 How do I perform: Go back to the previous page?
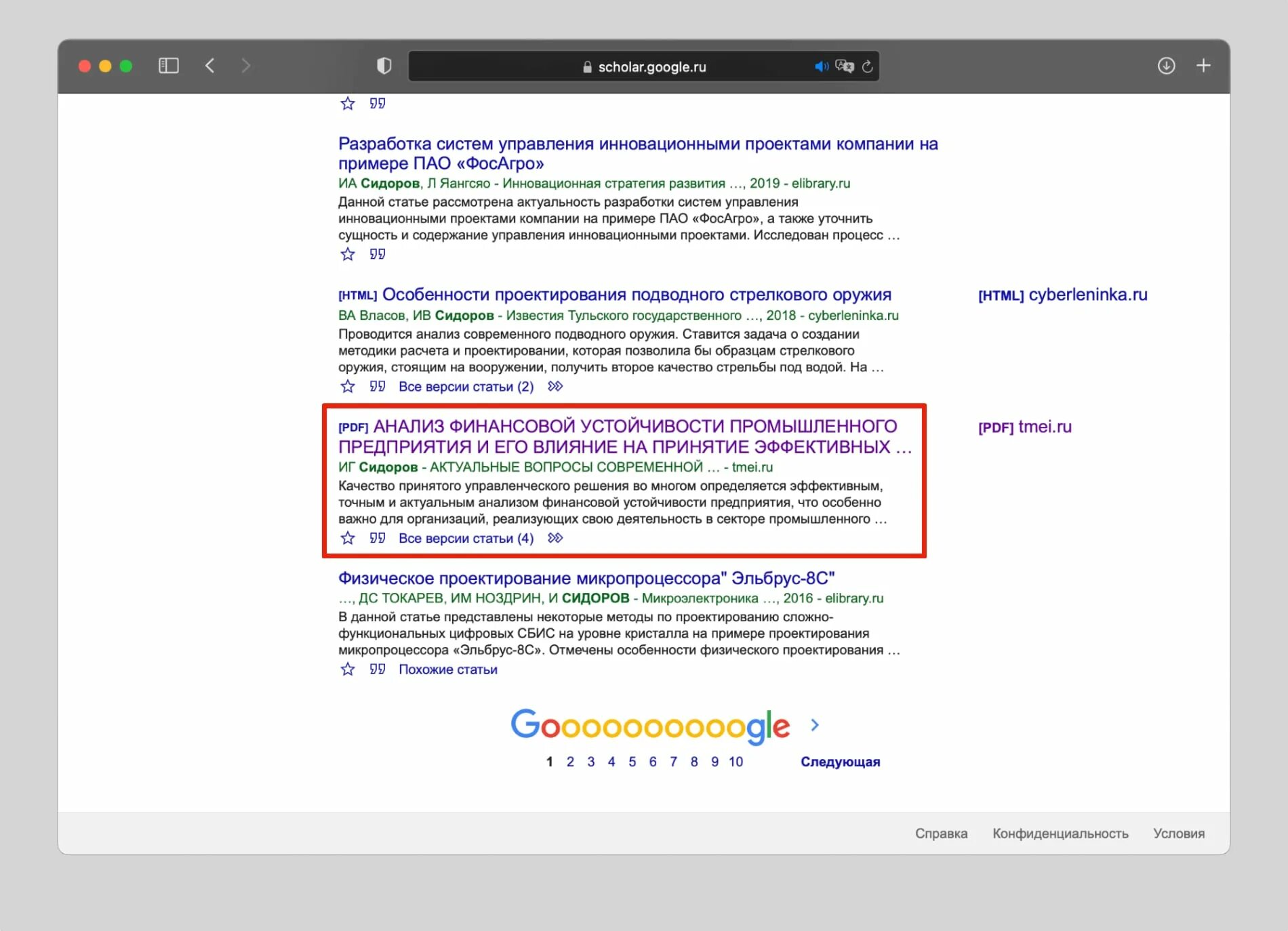point(210,66)
